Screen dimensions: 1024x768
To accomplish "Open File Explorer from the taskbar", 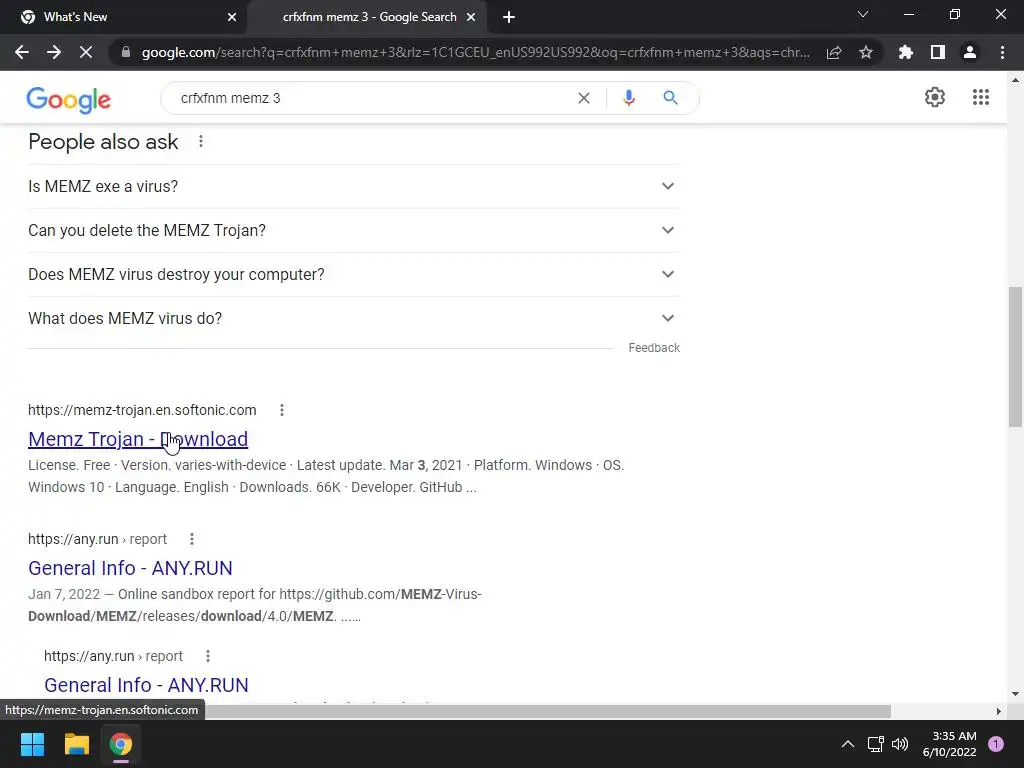I will [76, 744].
